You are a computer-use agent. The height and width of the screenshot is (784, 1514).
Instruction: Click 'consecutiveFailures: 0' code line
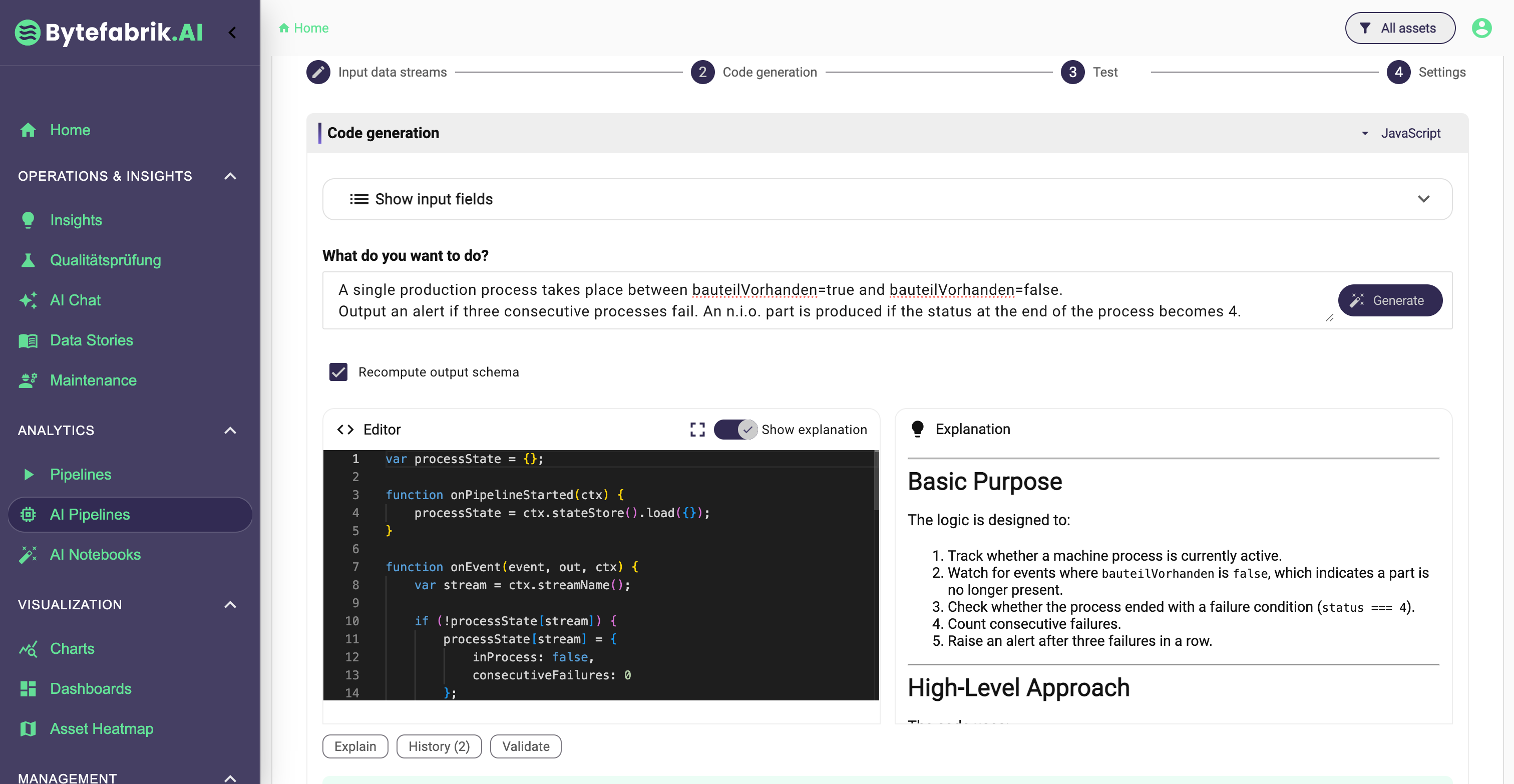[x=551, y=675]
